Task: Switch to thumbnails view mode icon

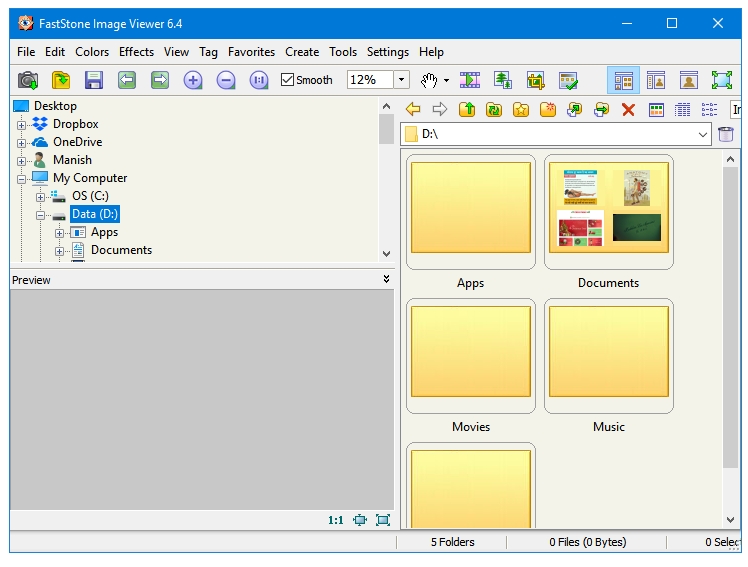Action: [656, 110]
